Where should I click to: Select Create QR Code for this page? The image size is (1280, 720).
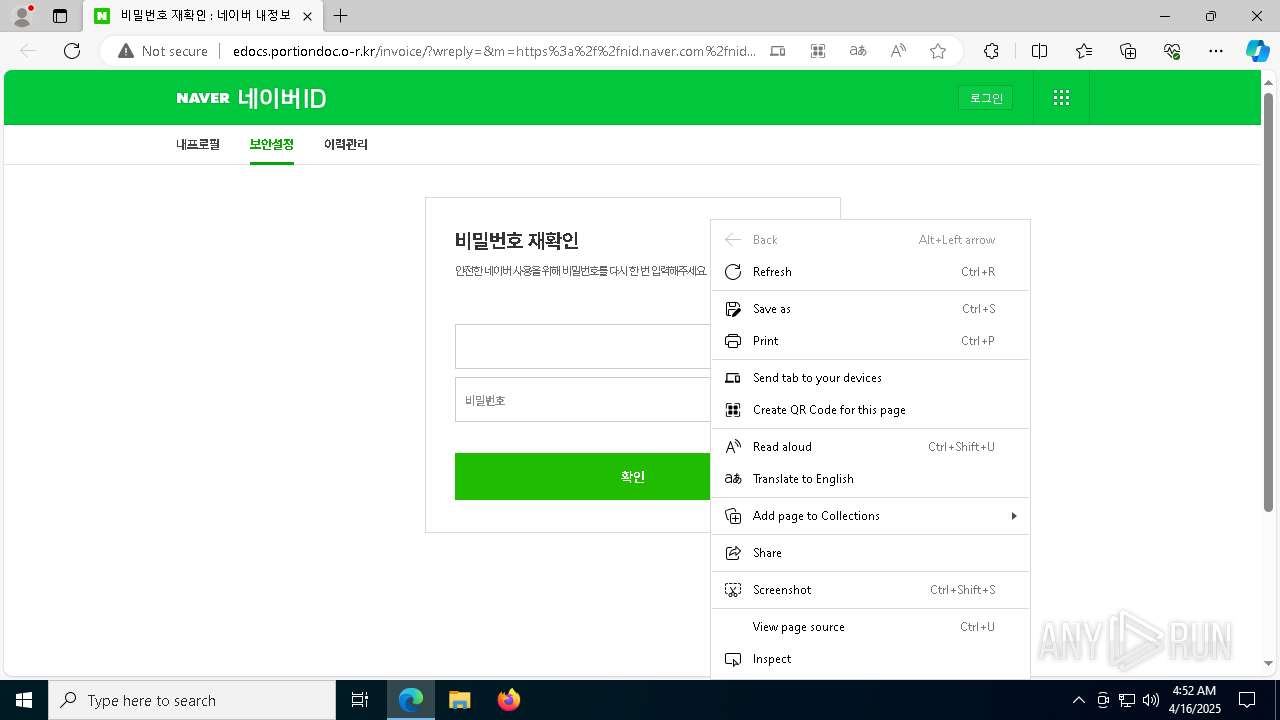(x=870, y=410)
